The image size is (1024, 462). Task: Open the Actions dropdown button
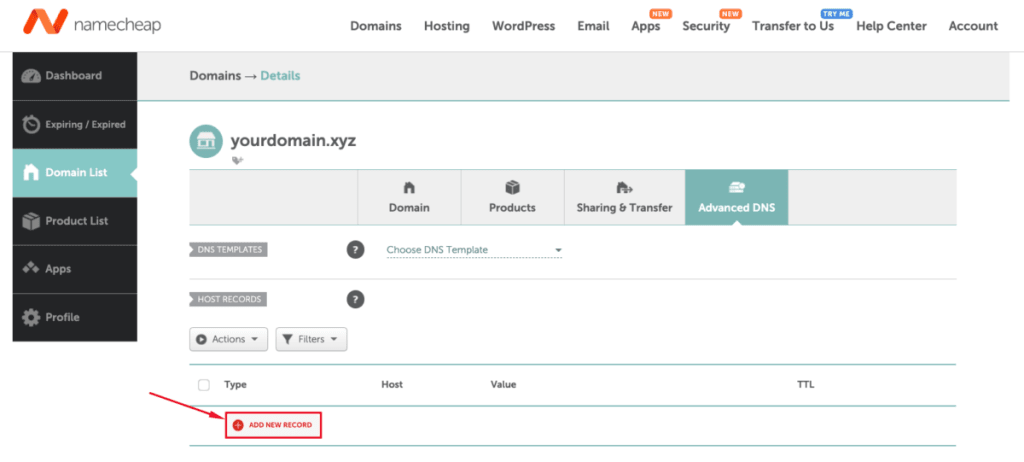coord(229,339)
